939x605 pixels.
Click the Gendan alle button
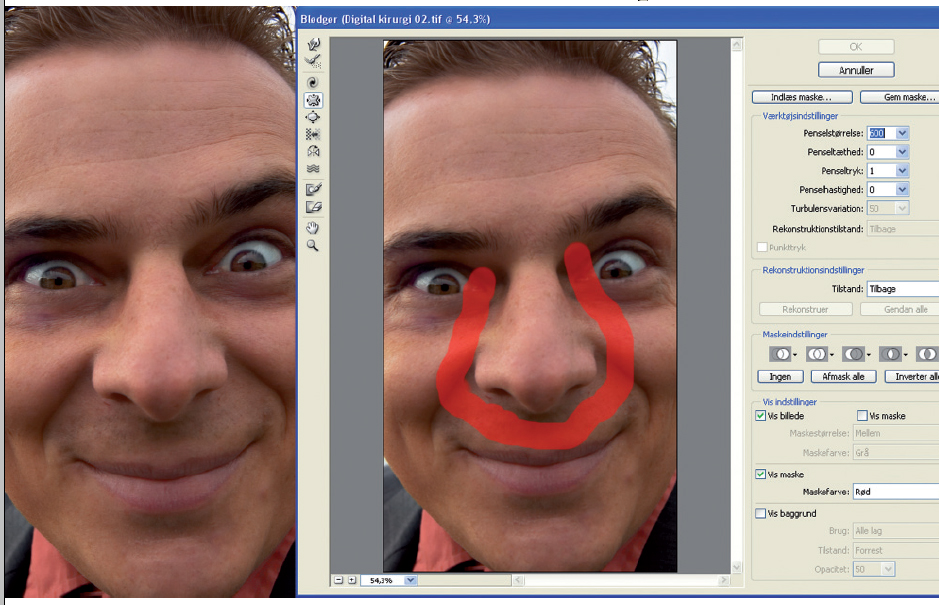coord(899,309)
